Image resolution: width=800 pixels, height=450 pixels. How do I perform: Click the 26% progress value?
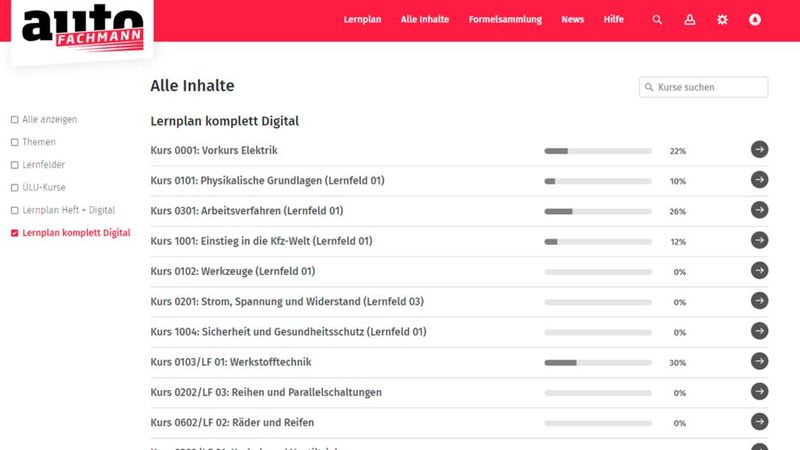[678, 211]
